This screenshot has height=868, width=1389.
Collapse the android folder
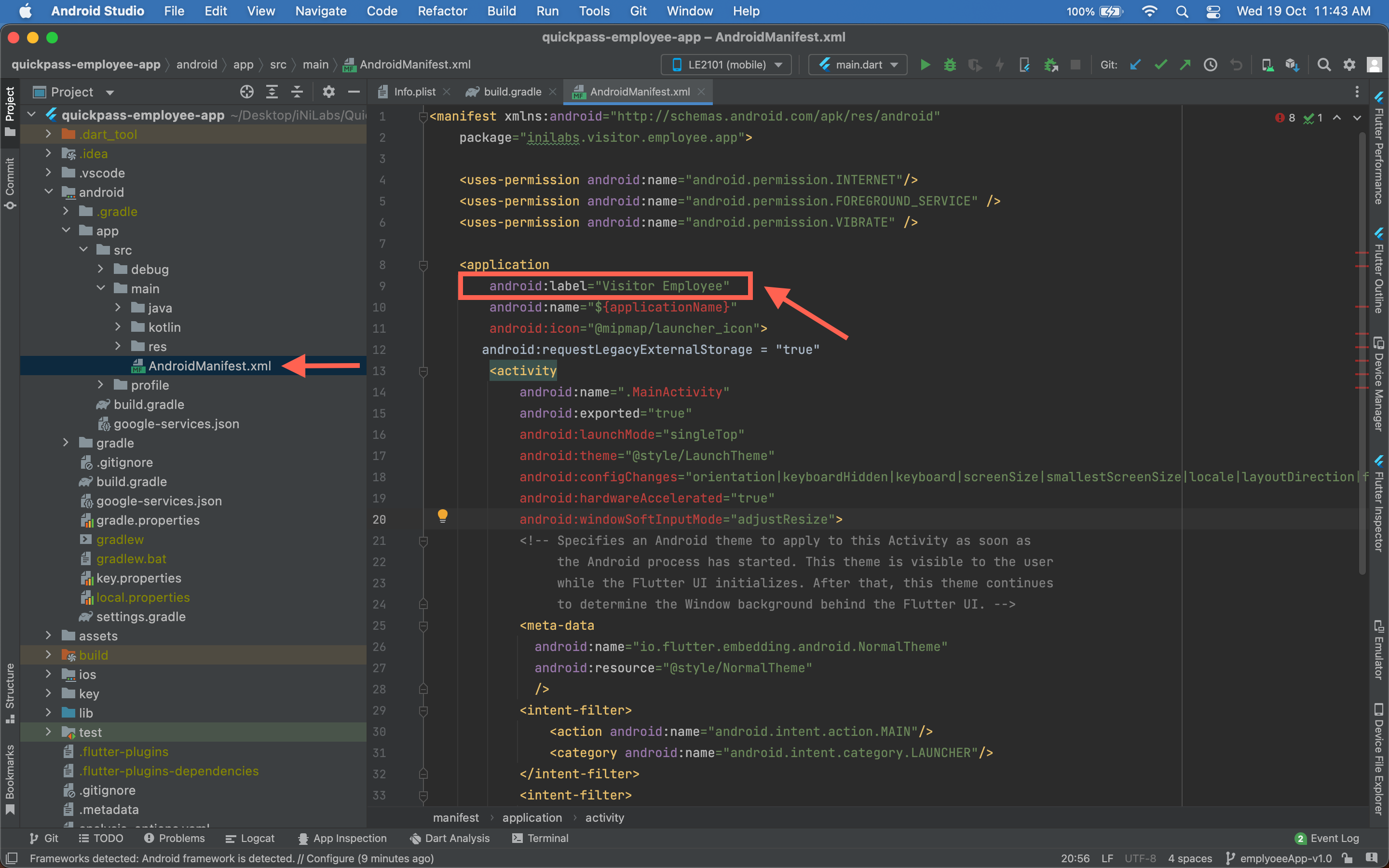pyautogui.click(x=49, y=192)
